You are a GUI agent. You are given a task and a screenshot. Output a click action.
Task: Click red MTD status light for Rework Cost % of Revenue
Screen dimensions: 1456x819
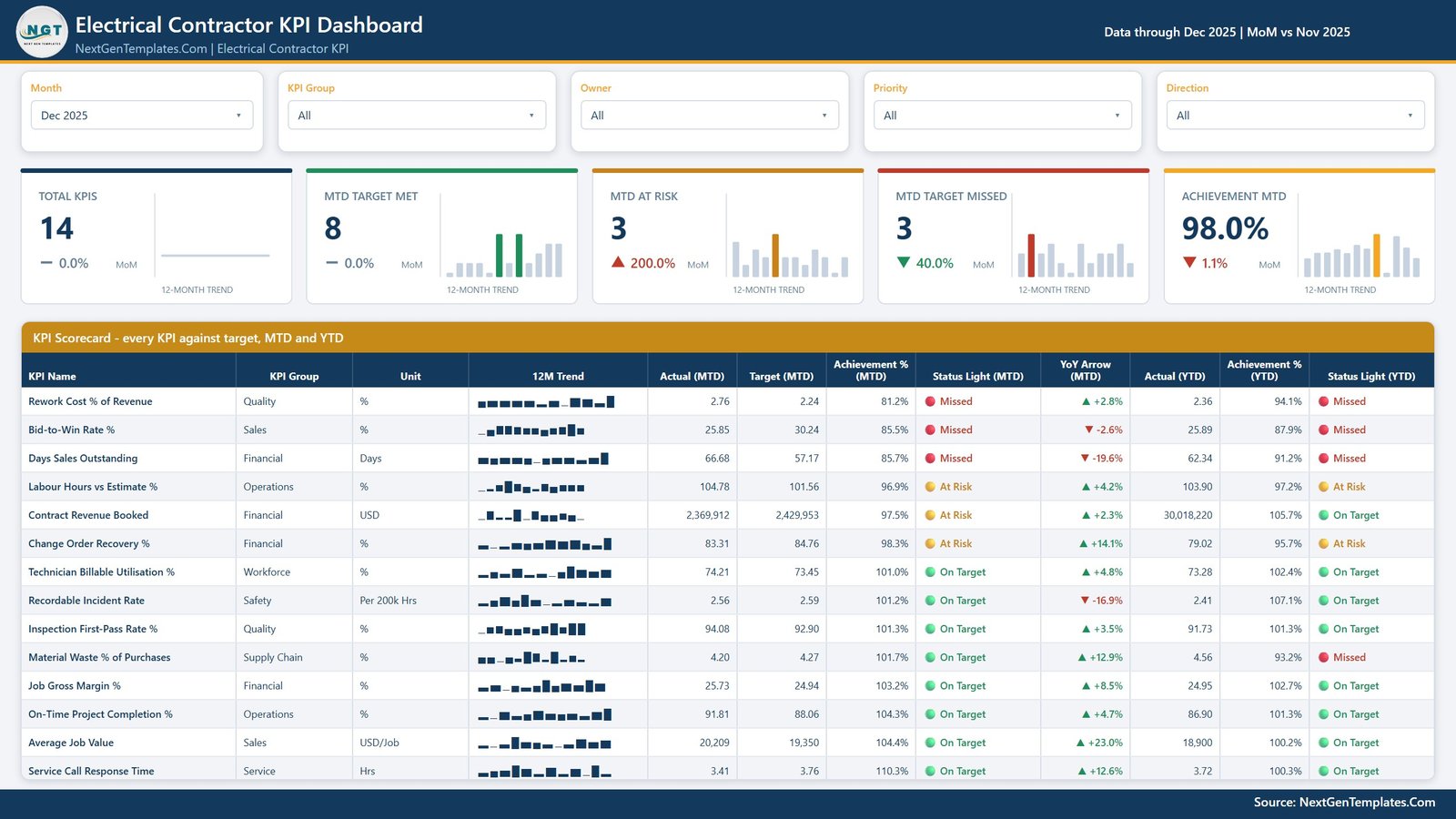[x=931, y=401]
